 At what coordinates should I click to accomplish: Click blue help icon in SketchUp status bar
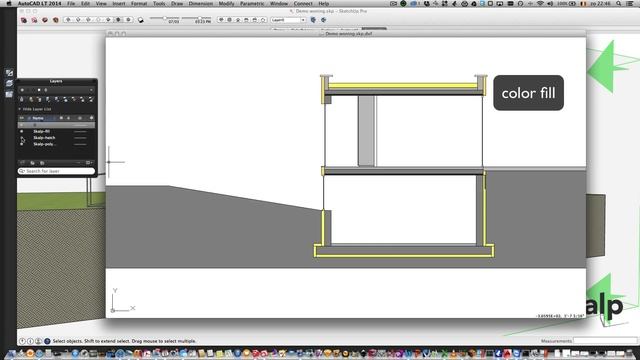tap(47, 341)
